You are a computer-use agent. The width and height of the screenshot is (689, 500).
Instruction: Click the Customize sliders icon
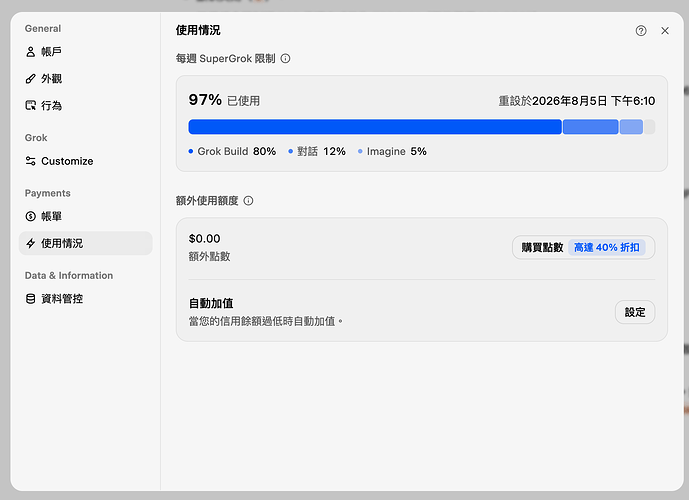coord(30,161)
